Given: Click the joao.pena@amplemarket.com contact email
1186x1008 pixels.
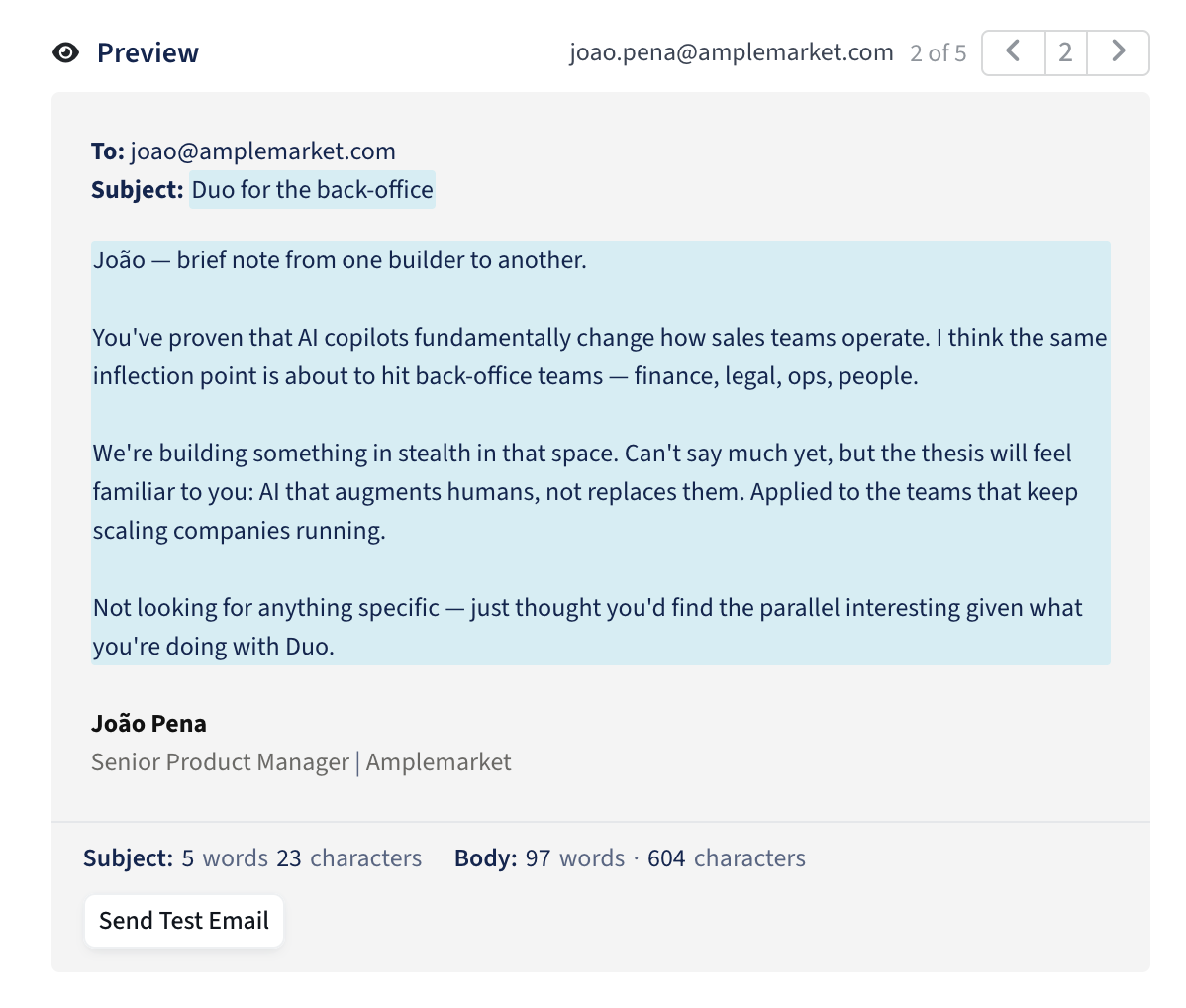Looking at the screenshot, I should coord(732,52).
